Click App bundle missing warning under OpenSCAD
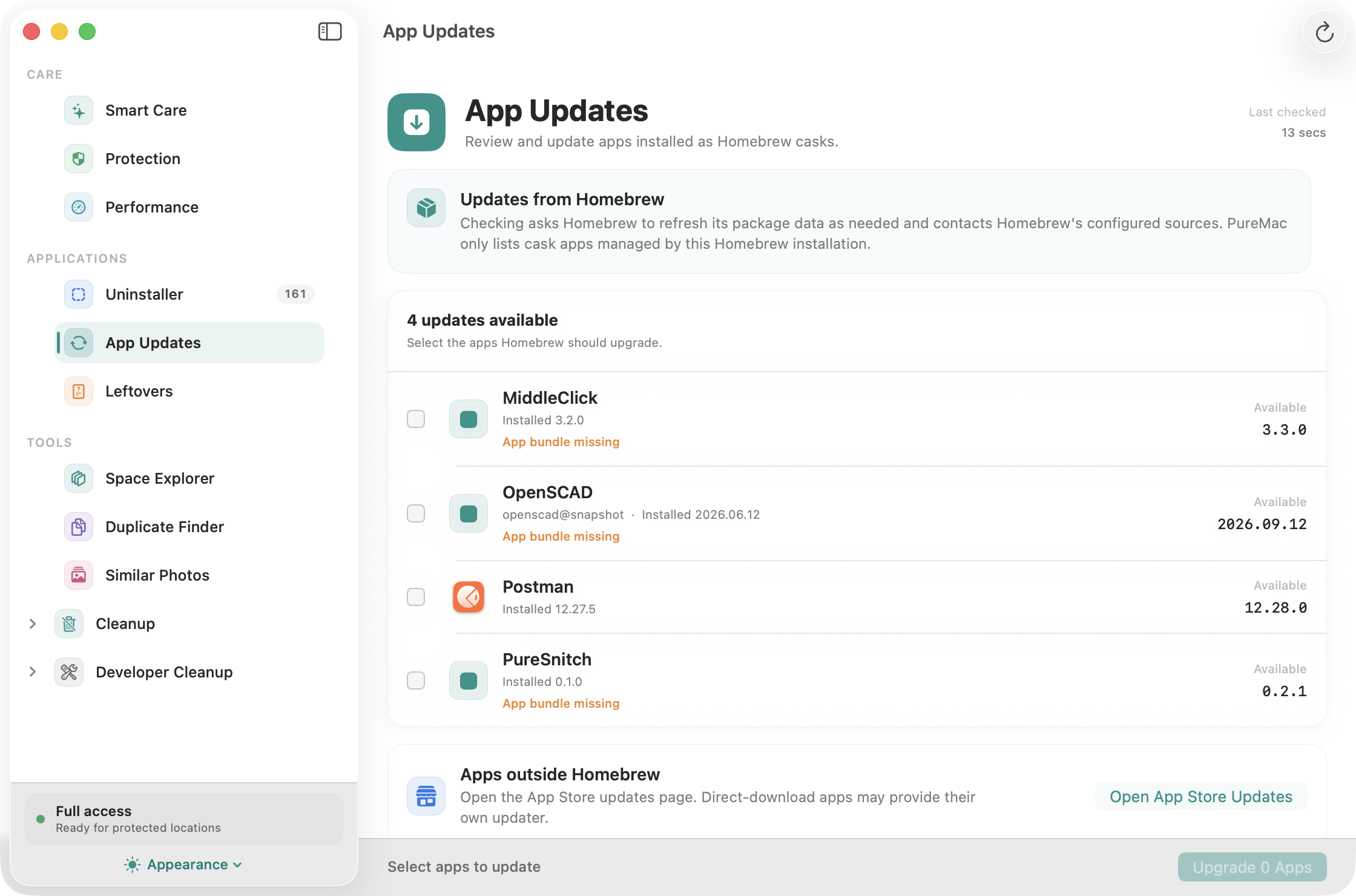 (561, 537)
